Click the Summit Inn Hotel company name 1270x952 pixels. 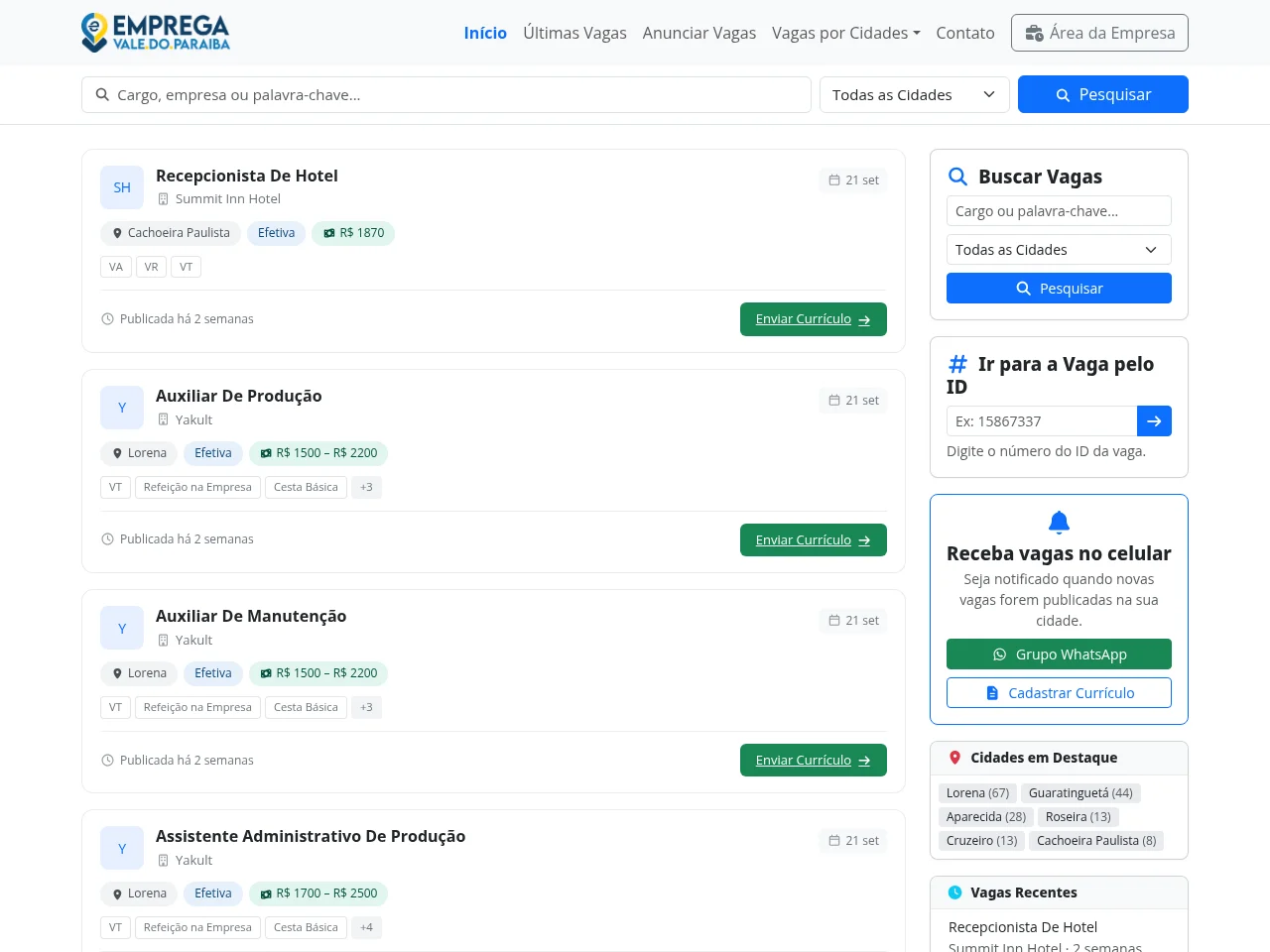pyautogui.click(x=228, y=199)
